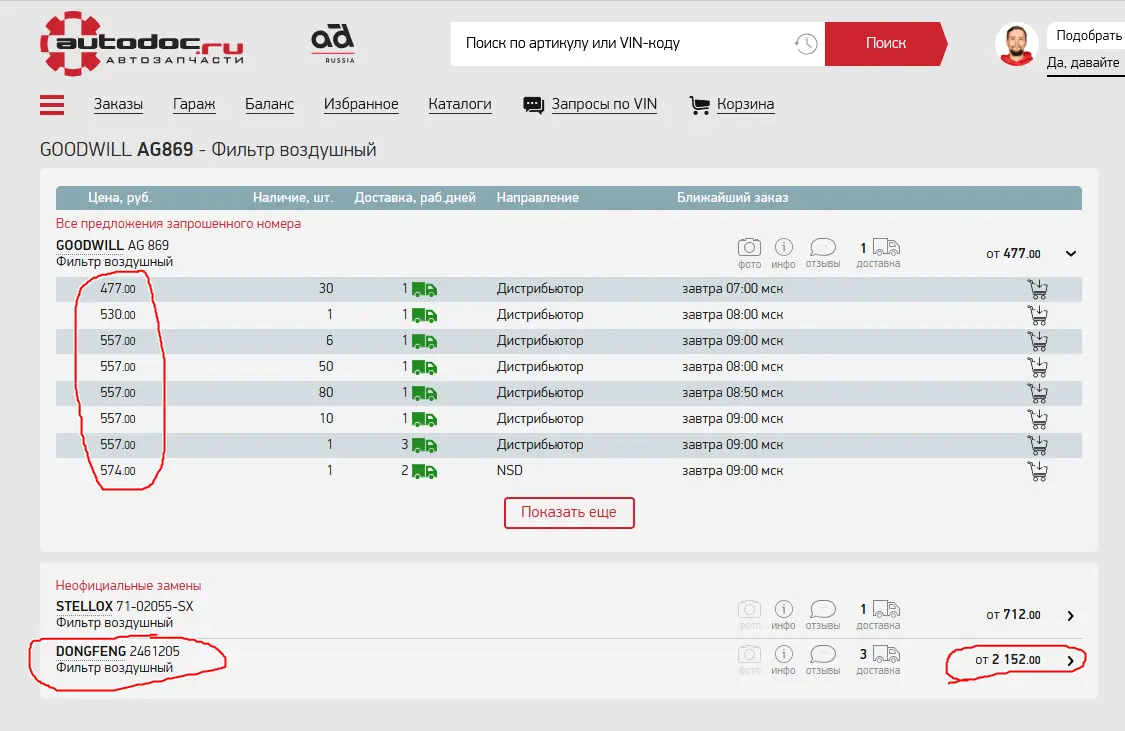
Task: Open the Запросы по VIN link
Action: 604,104
